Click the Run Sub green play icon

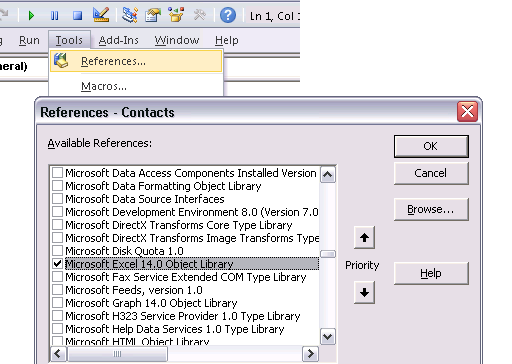click(x=31, y=15)
